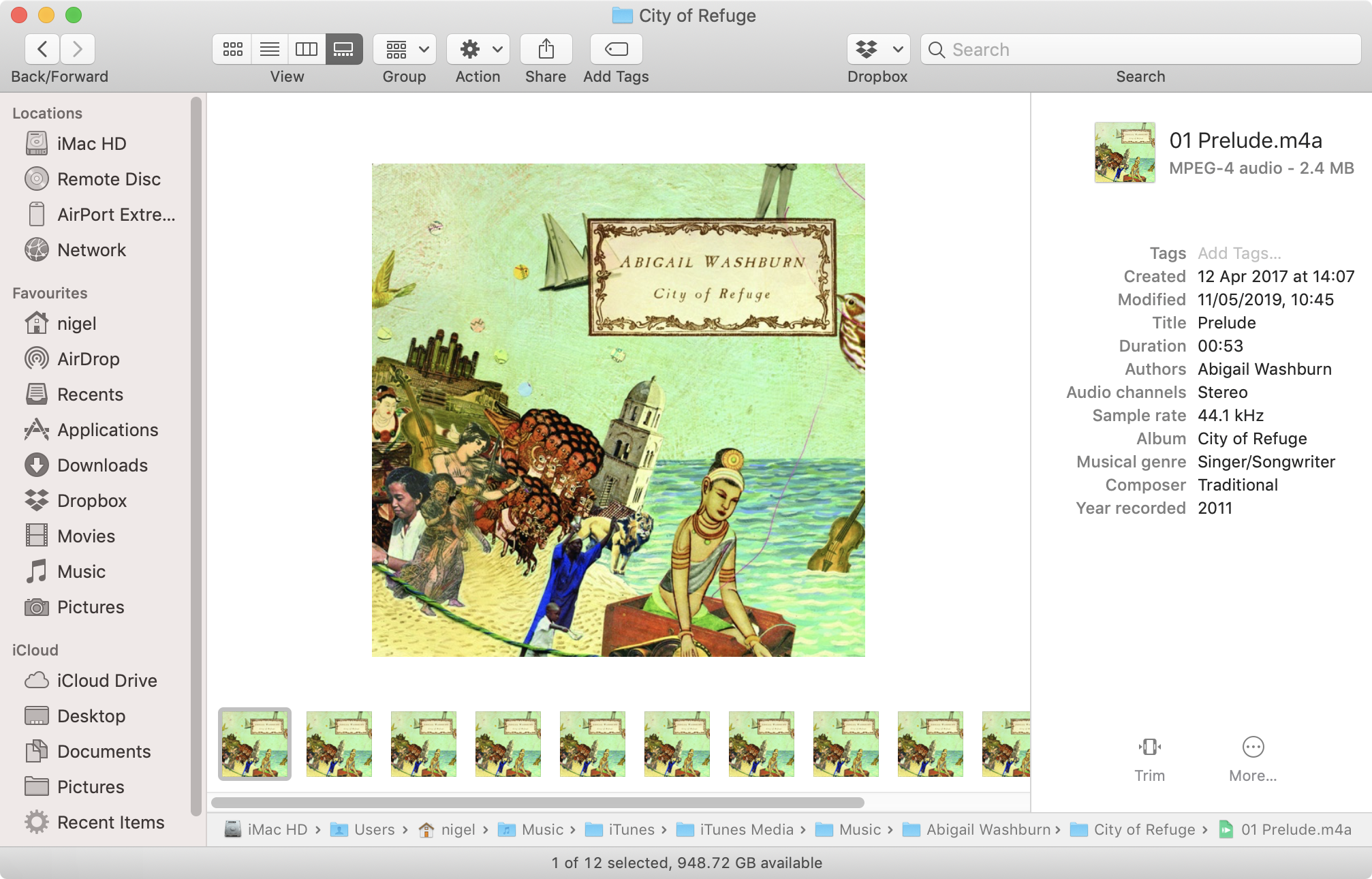Jump to City of Refuge in path bar
The width and height of the screenshot is (1372, 879).
pyautogui.click(x=1133, y=829)
